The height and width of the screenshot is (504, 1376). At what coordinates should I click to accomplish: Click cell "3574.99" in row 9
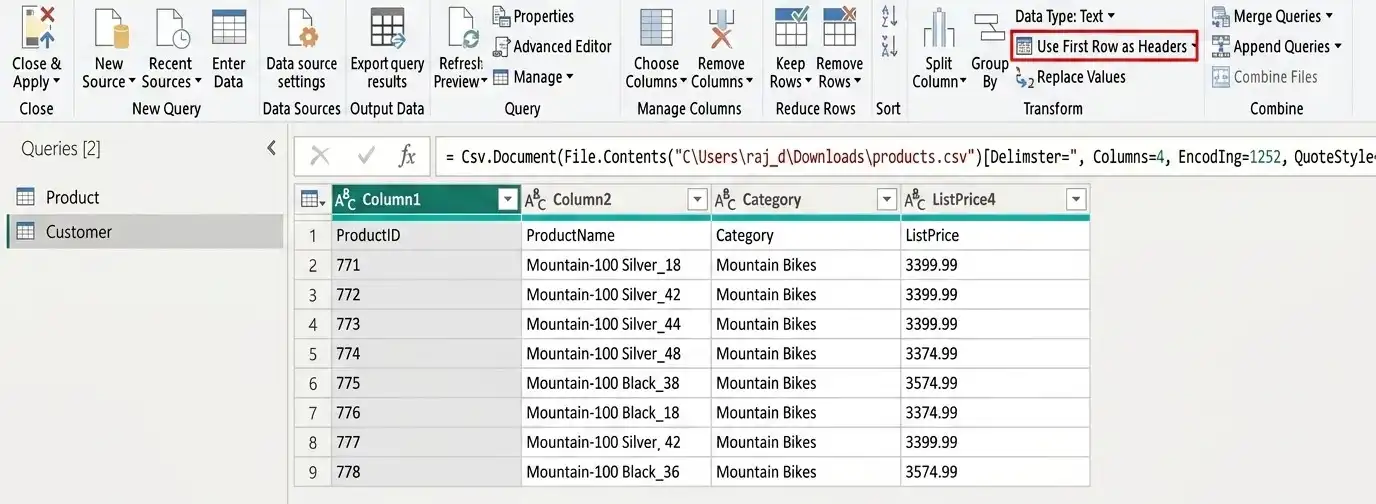click(x=995, y=471)
